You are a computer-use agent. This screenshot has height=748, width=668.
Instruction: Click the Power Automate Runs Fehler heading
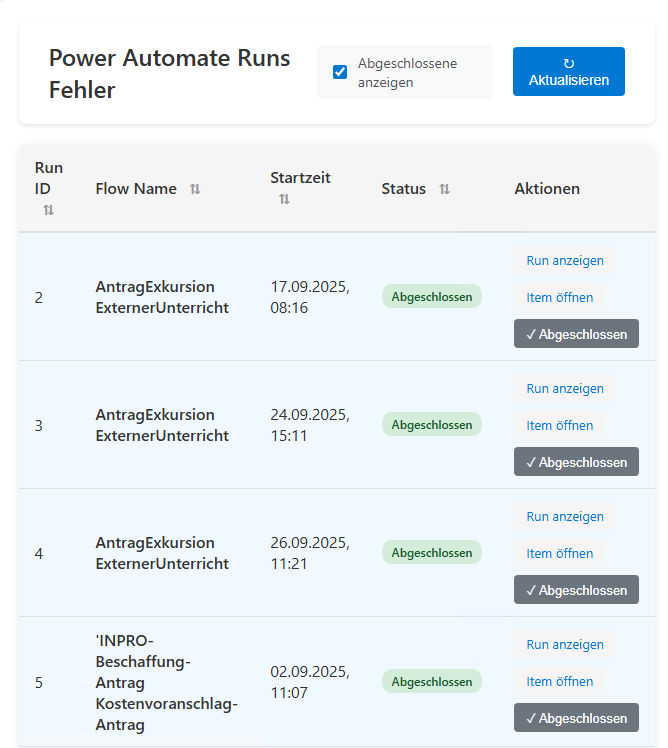coord(169,73)
